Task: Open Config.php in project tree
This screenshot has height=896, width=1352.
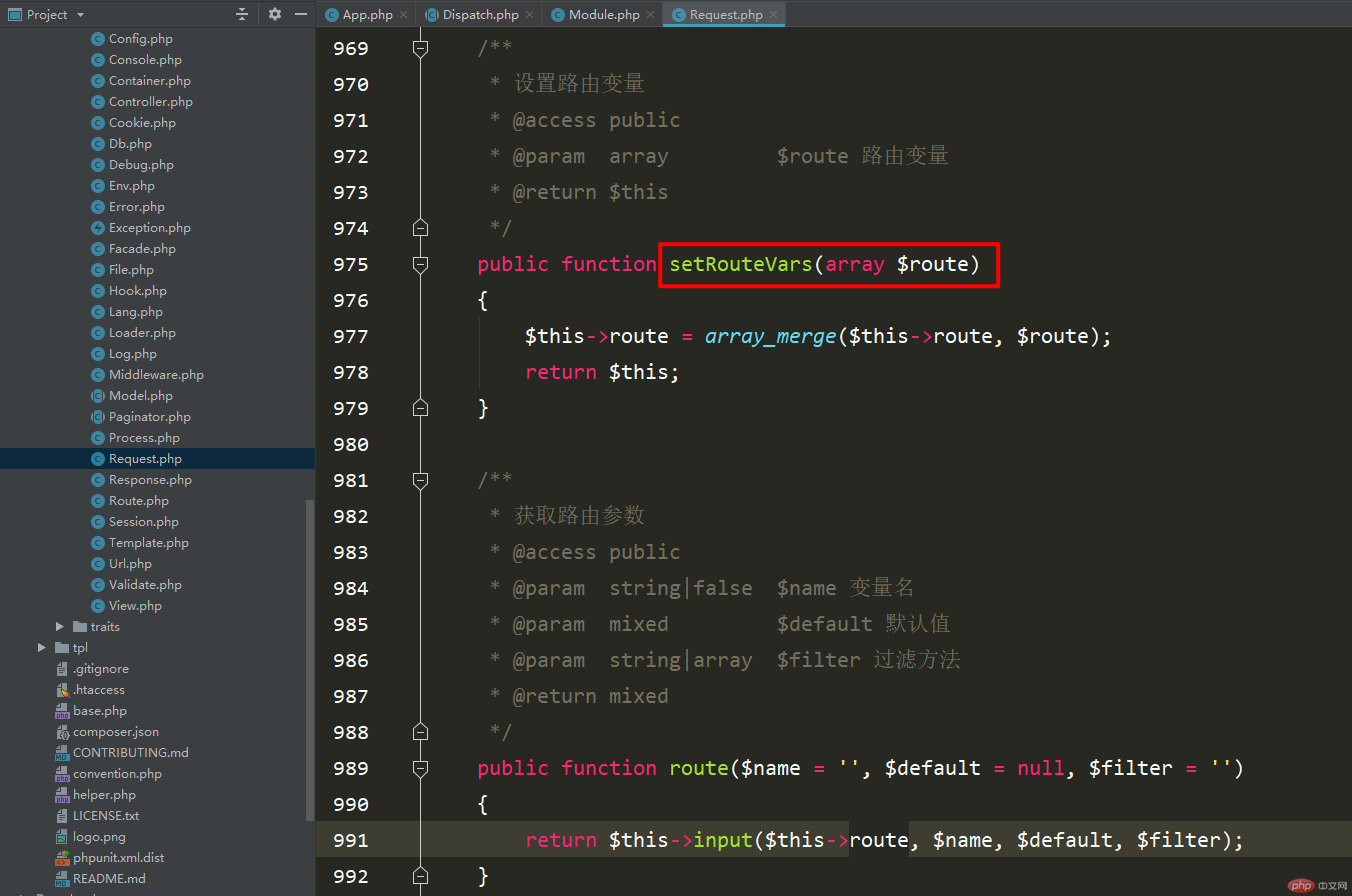Action: 140,38
